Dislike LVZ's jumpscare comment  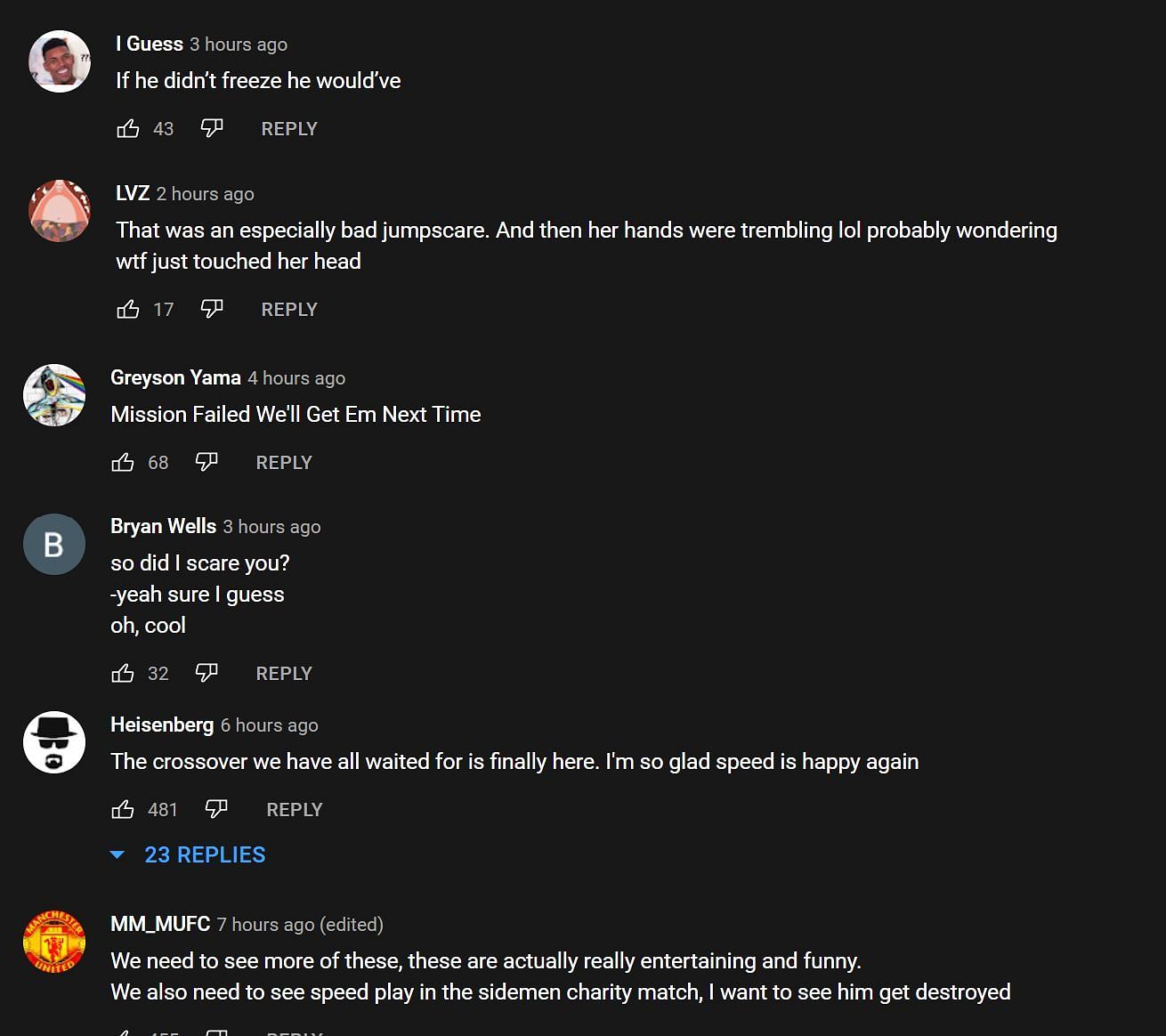point(212,309)
